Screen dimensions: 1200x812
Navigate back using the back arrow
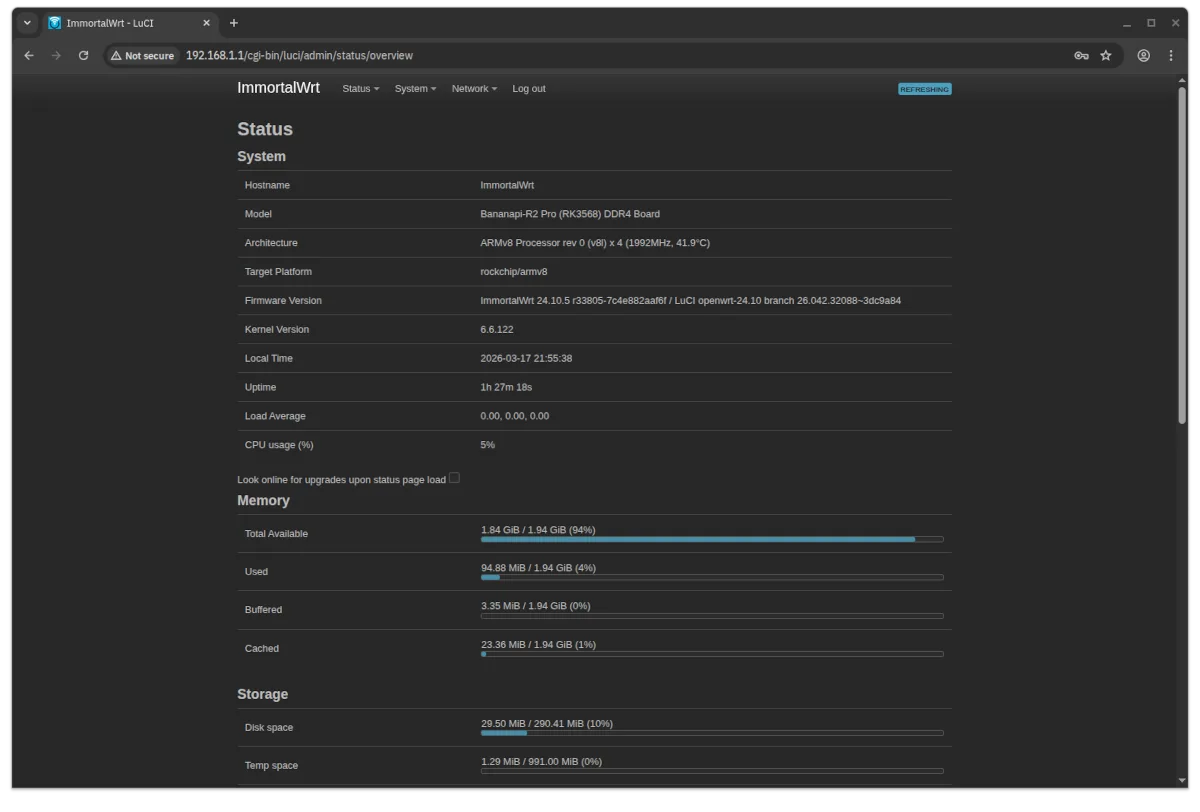[28, 55]
